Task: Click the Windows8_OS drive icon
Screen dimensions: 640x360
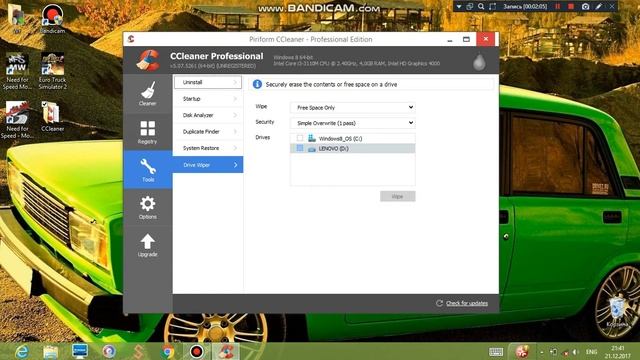Action: (312, 138)
